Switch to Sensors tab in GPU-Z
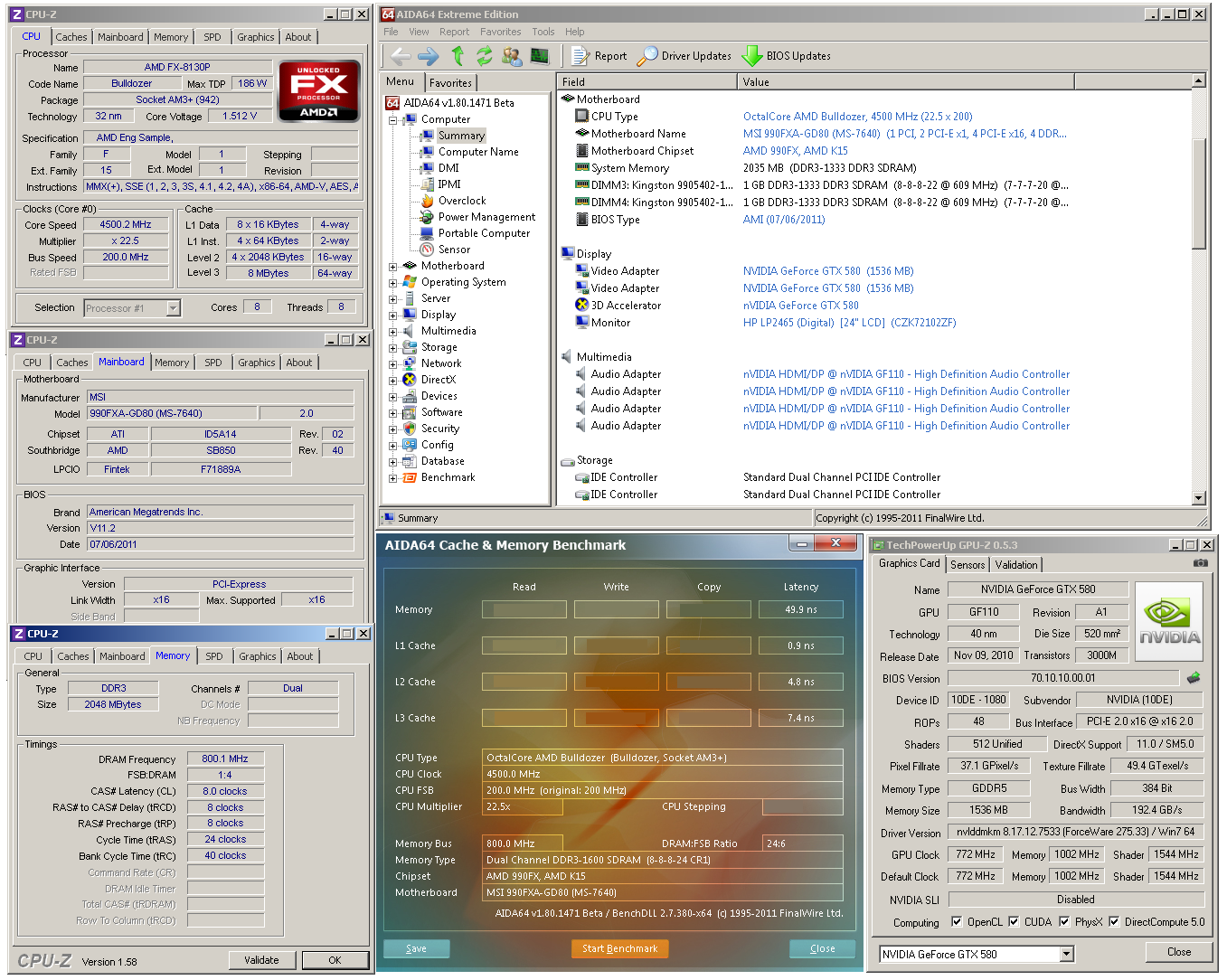Image resolution: width=1227 pixels, height=980 pixels. point(967,565)
